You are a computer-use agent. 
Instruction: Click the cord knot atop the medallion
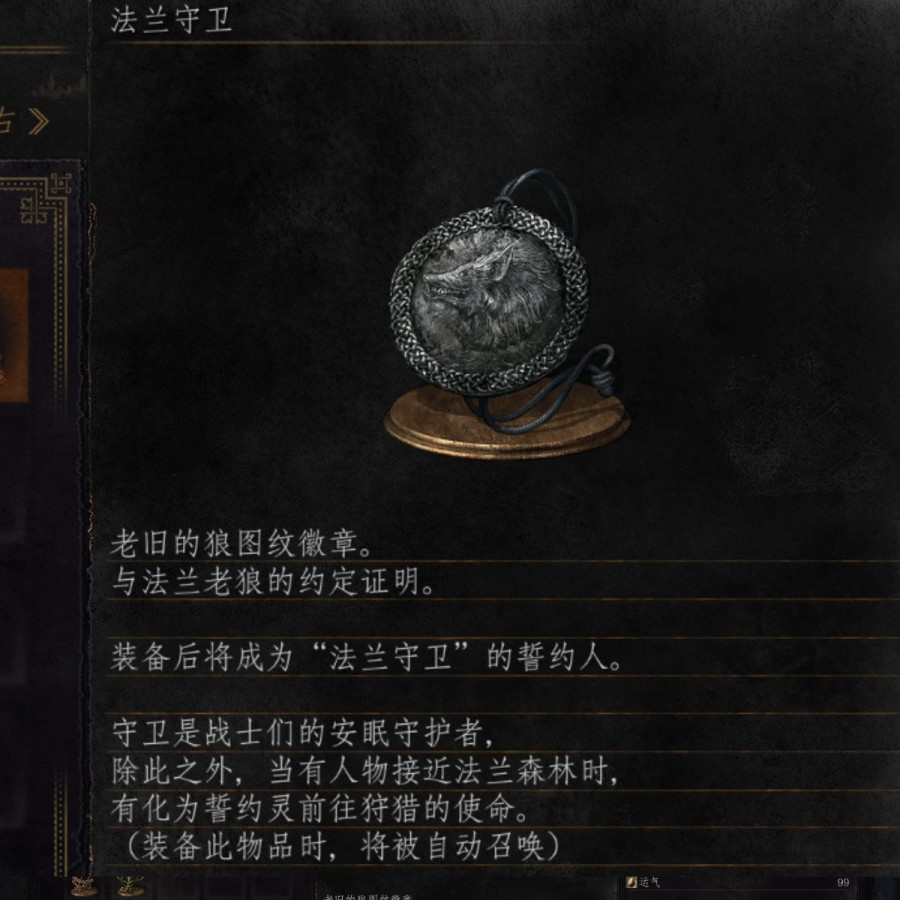coord(504,205)
